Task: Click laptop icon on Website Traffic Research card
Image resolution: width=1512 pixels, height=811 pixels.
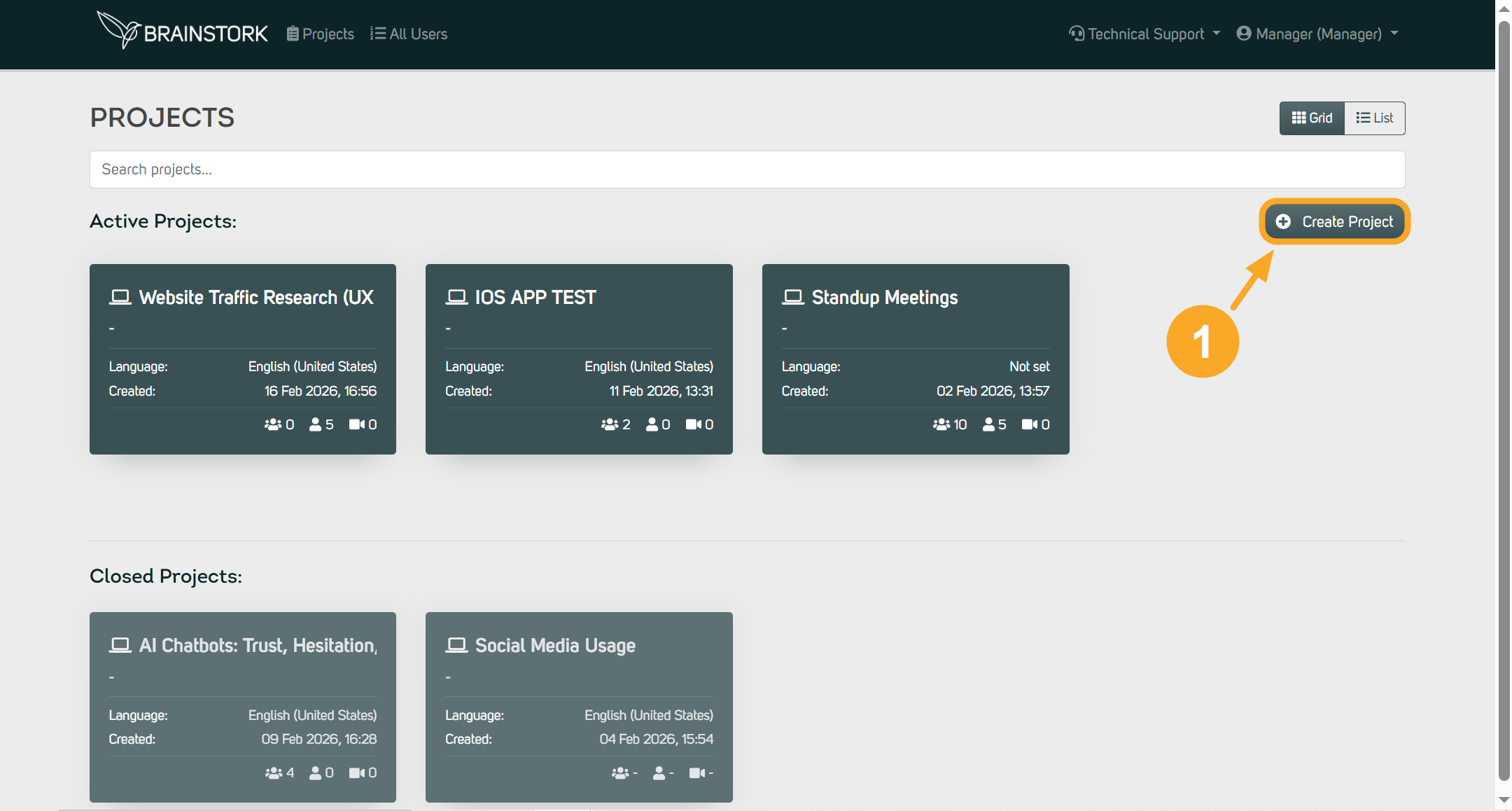Action: [120, 297]
